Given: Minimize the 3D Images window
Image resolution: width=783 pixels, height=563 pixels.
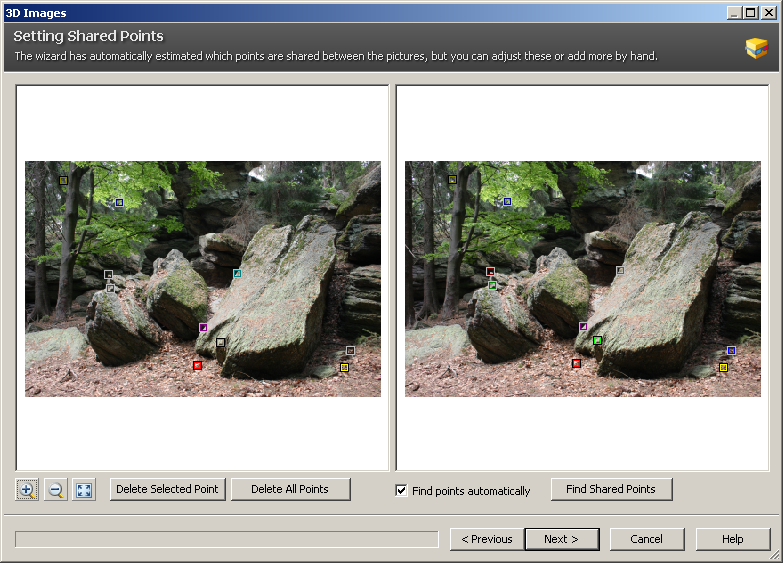Looking at the screenshot, I should [734, 13].
